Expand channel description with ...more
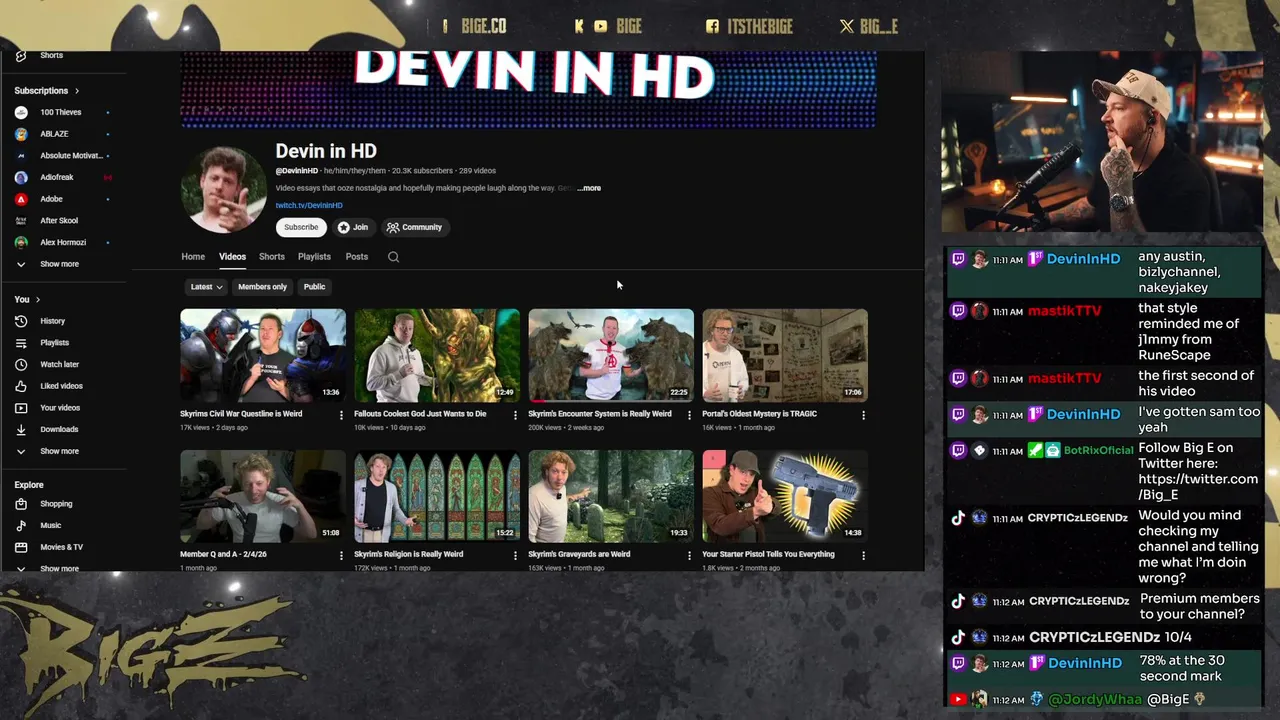 [589, 188]
